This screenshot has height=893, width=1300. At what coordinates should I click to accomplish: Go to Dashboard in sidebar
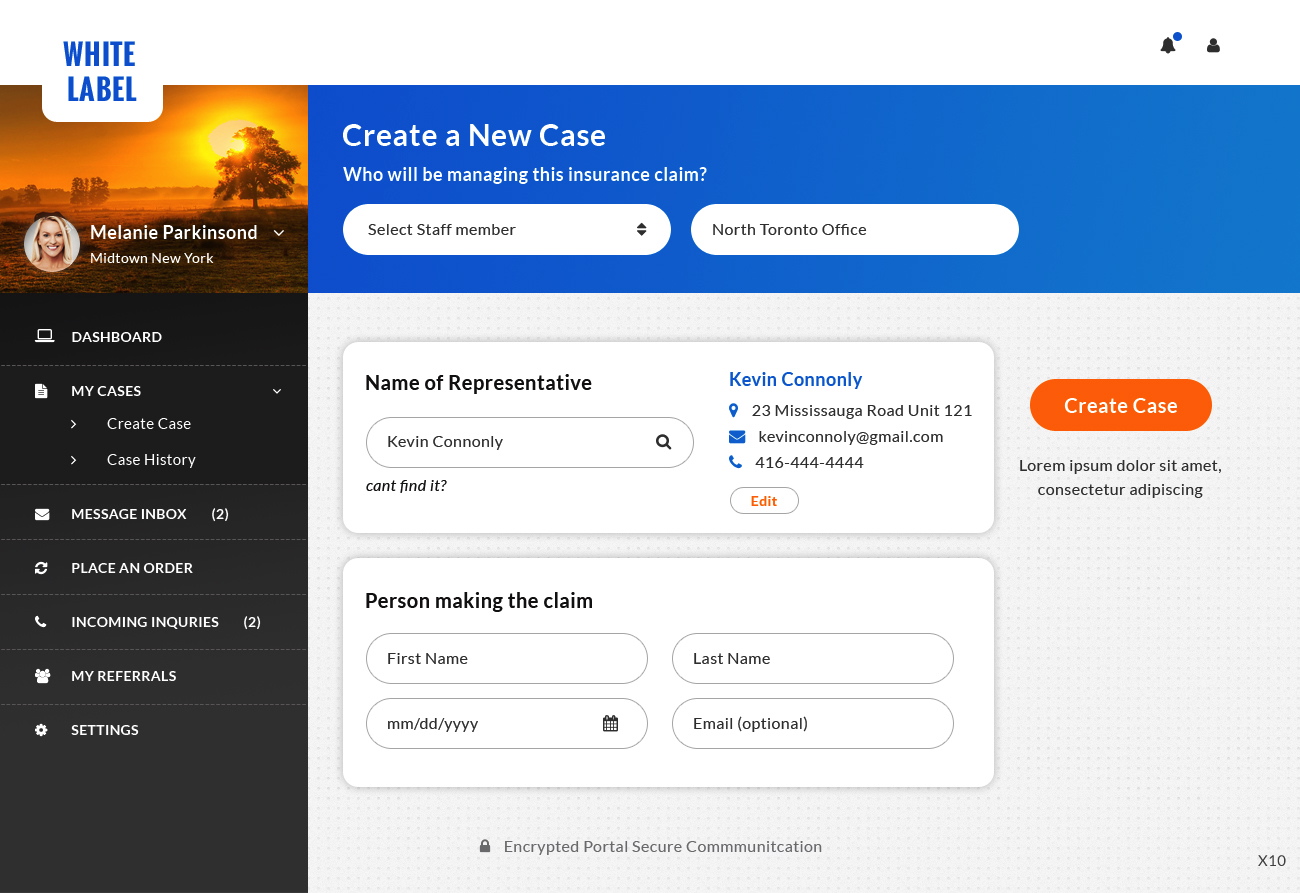pyautogui.click(x=116, y=337)
